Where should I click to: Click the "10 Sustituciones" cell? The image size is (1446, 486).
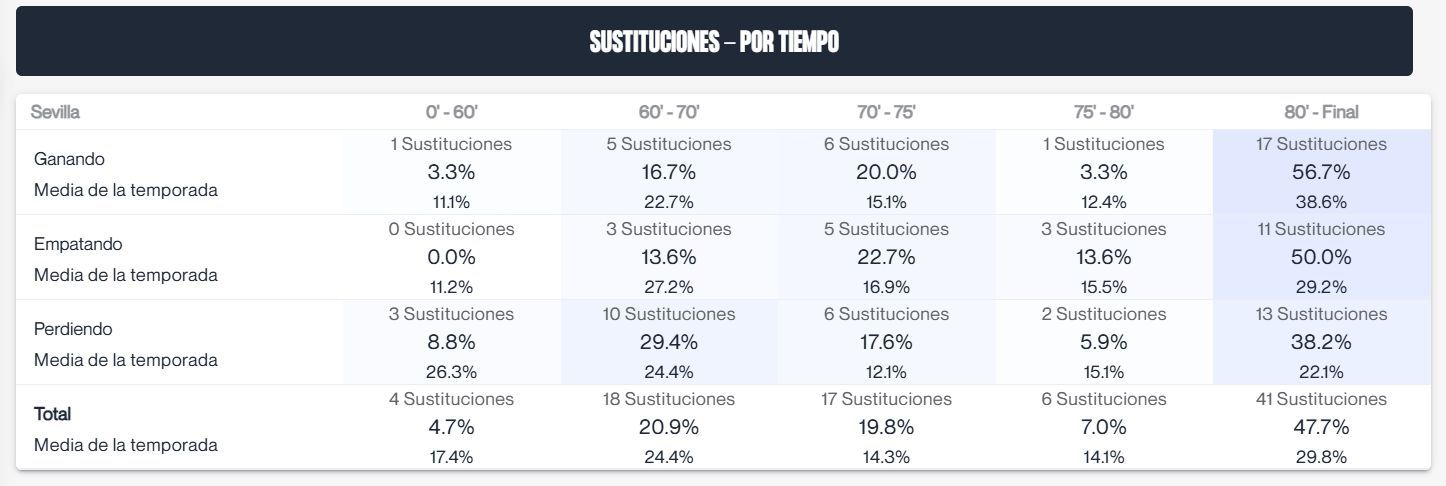coord(668,314)
